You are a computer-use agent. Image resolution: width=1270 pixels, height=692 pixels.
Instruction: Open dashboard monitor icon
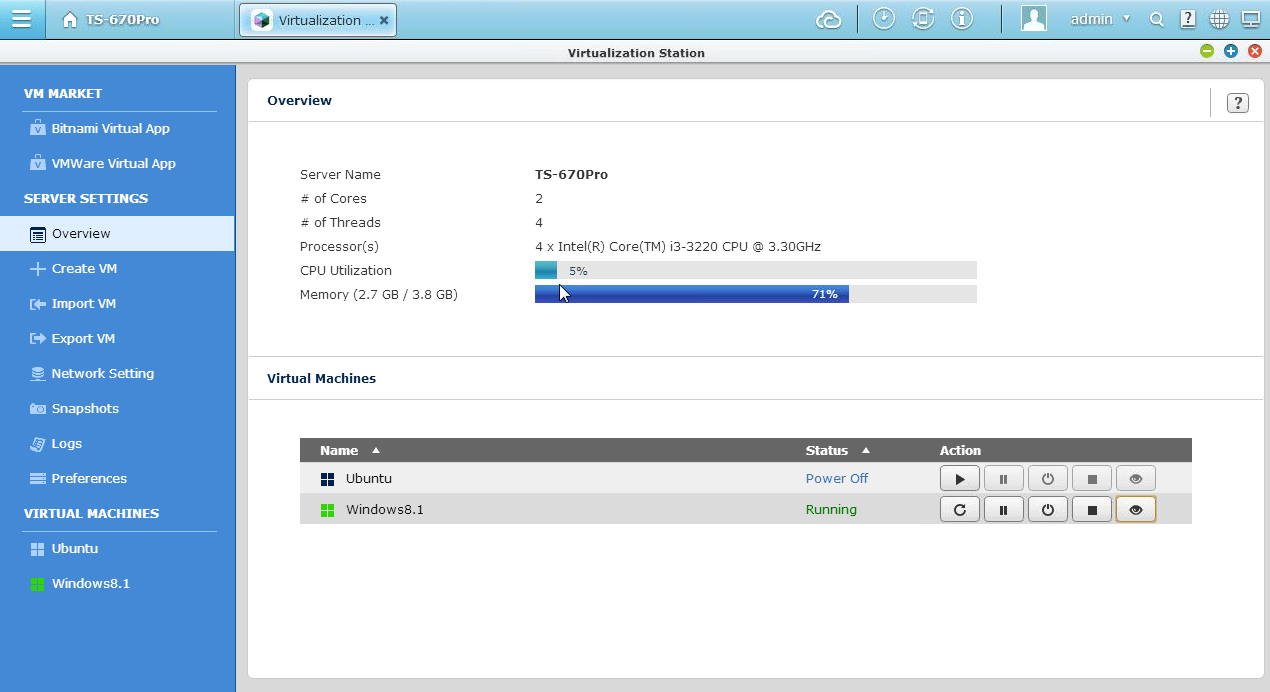[1250, 19]
